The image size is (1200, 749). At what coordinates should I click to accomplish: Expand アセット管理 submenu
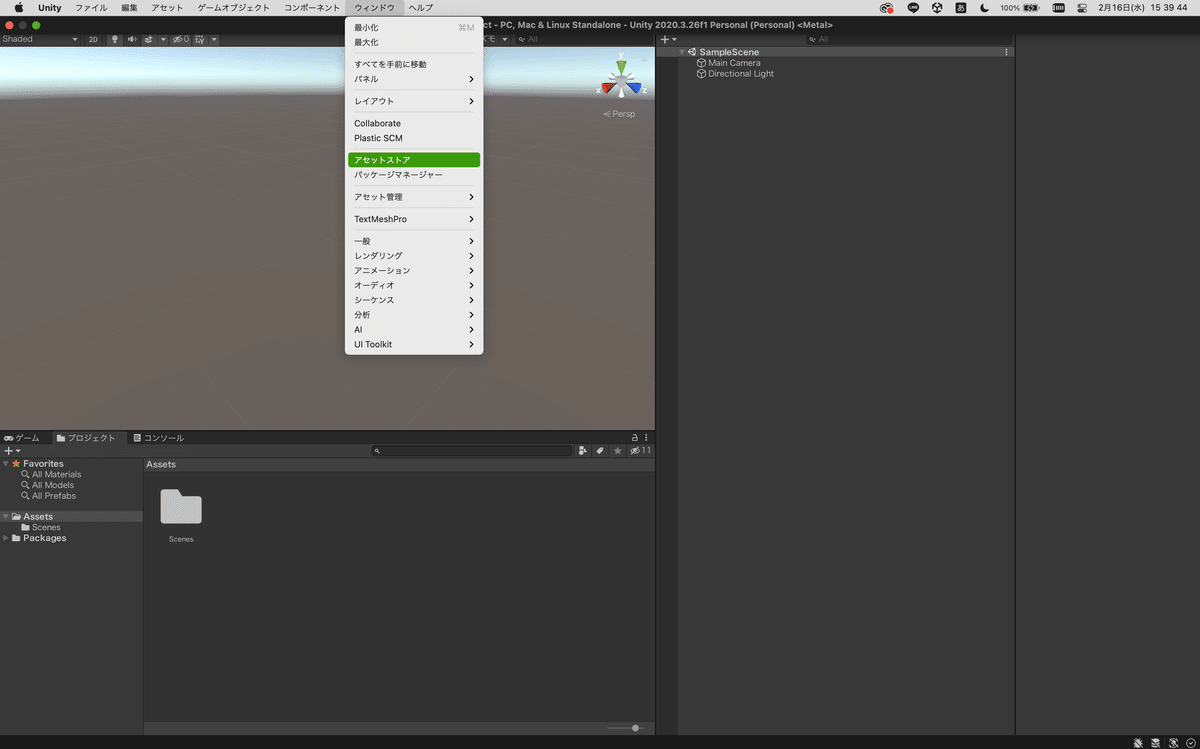click(414, 197)
